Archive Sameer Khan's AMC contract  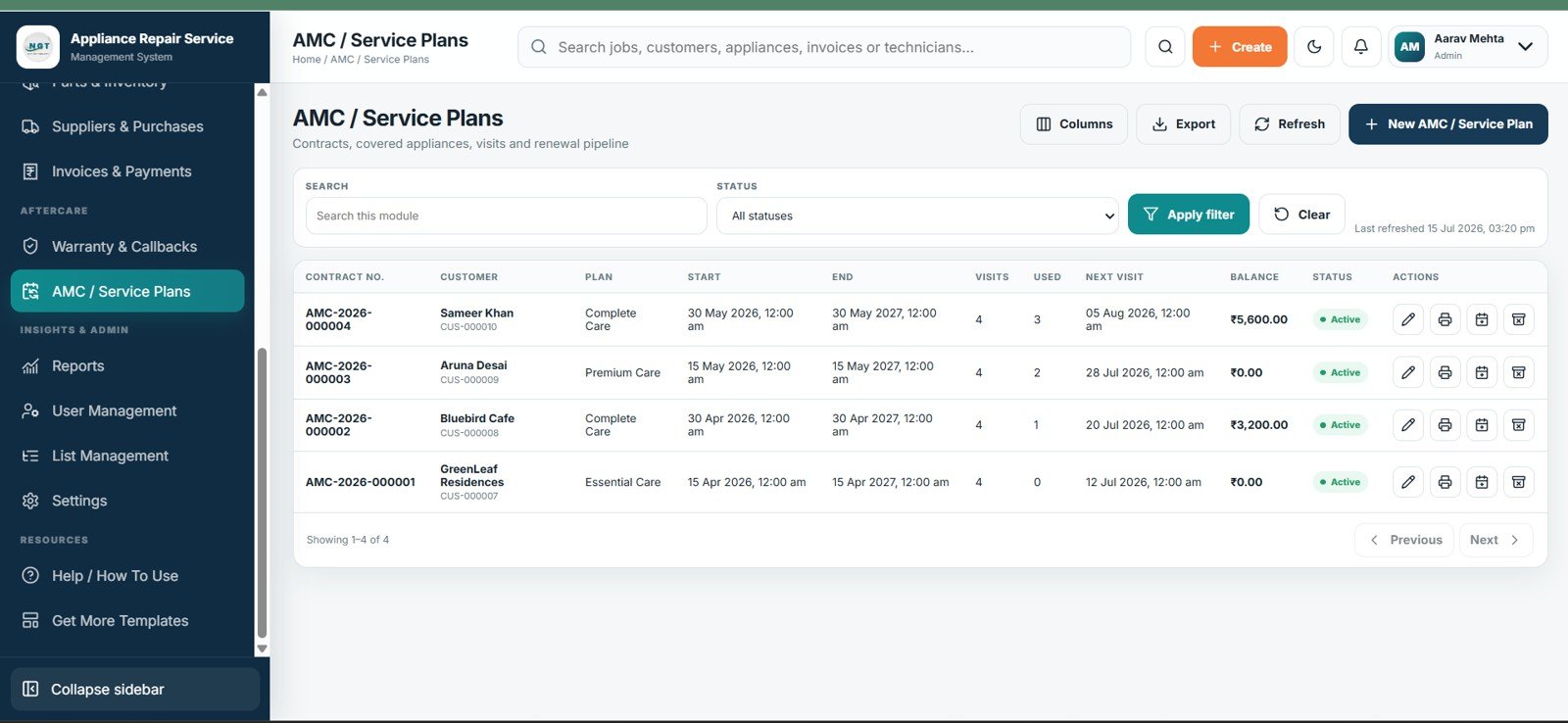click(1518, 319)
